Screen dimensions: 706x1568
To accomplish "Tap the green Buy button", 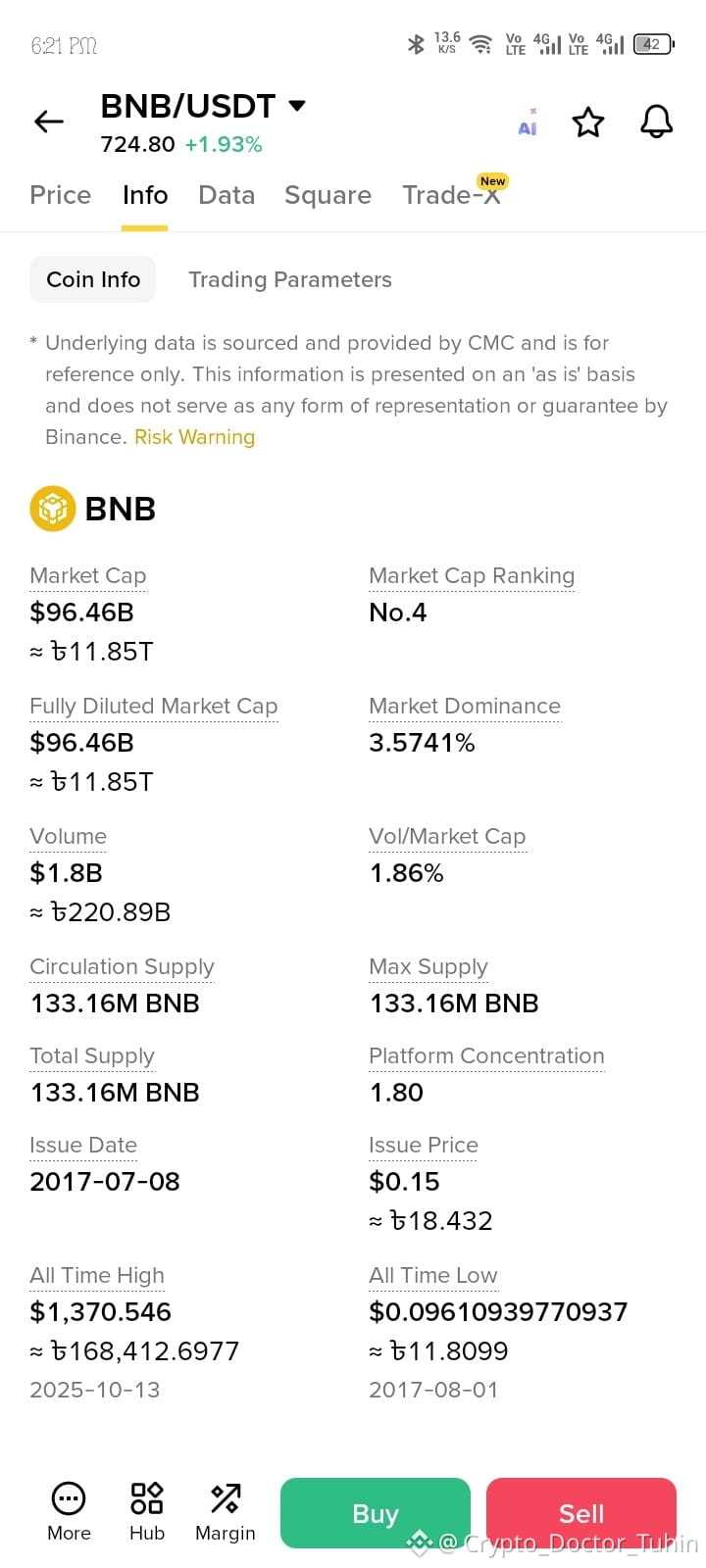I will tap(376, 1513).
